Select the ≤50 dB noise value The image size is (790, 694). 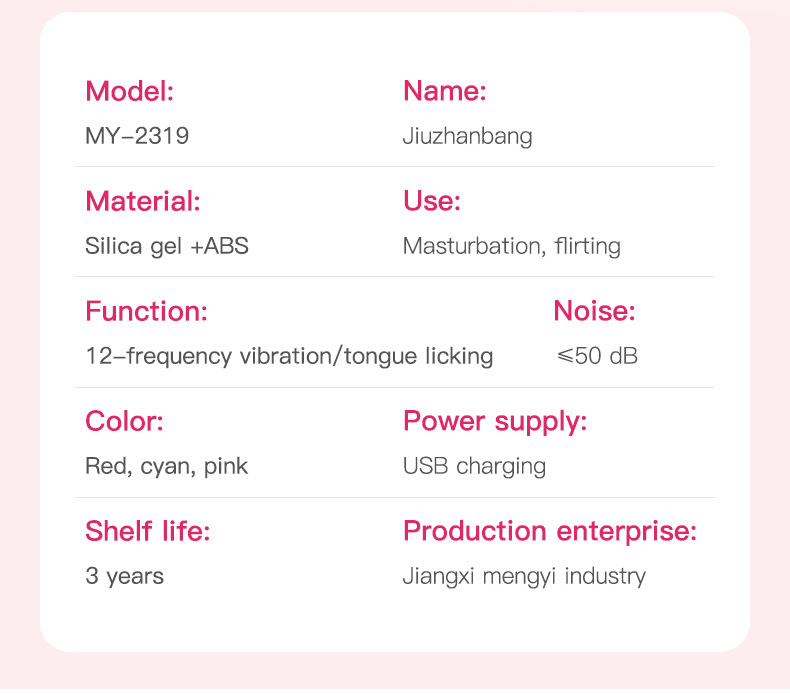coord(597,356)
